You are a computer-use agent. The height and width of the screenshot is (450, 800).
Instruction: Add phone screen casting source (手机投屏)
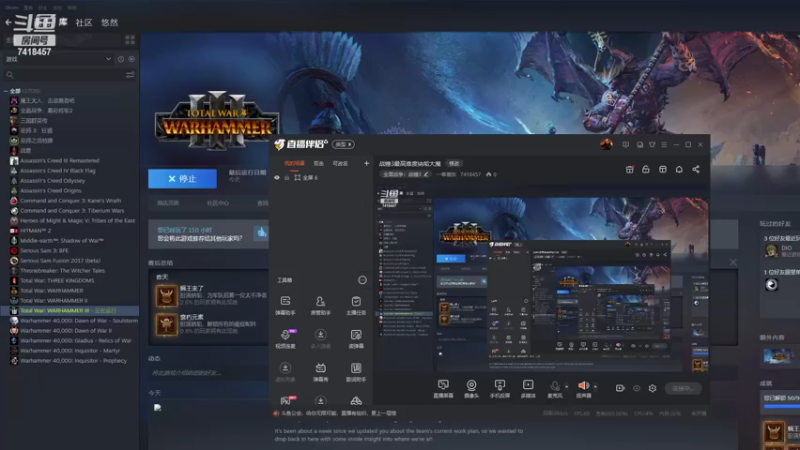coord(500,389)
